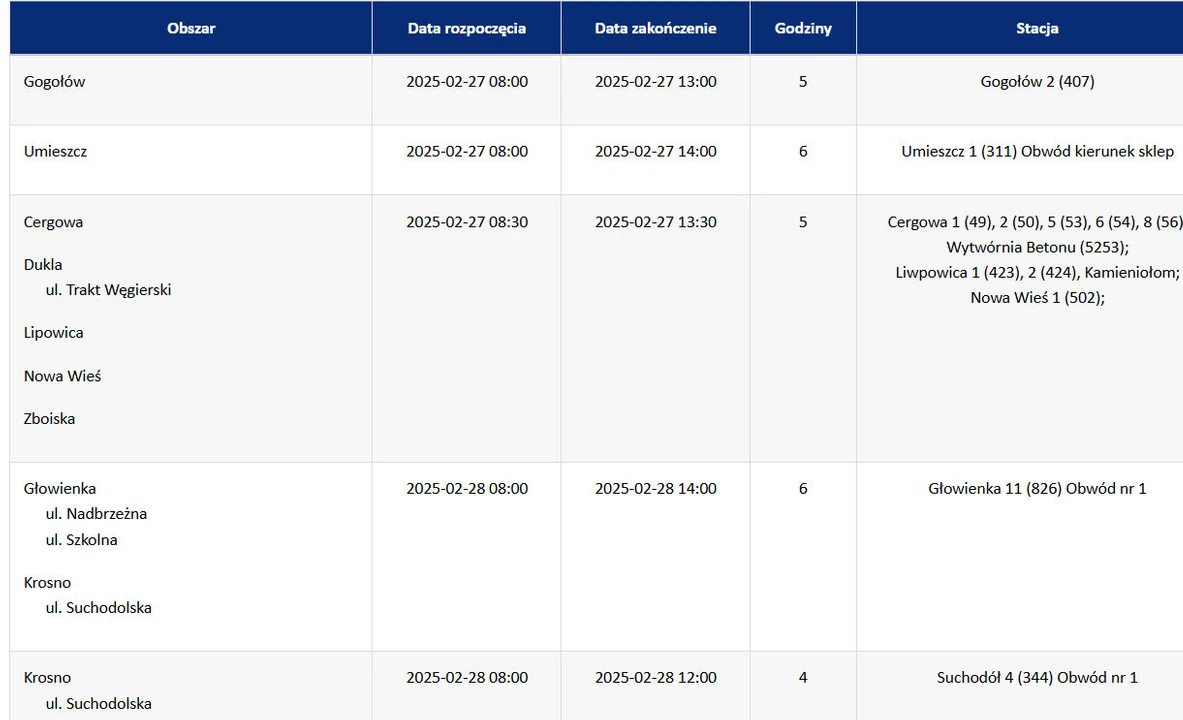1183x720 pixels.
Task: Click the Umieszcz area entry
Action: click(55, 151)
